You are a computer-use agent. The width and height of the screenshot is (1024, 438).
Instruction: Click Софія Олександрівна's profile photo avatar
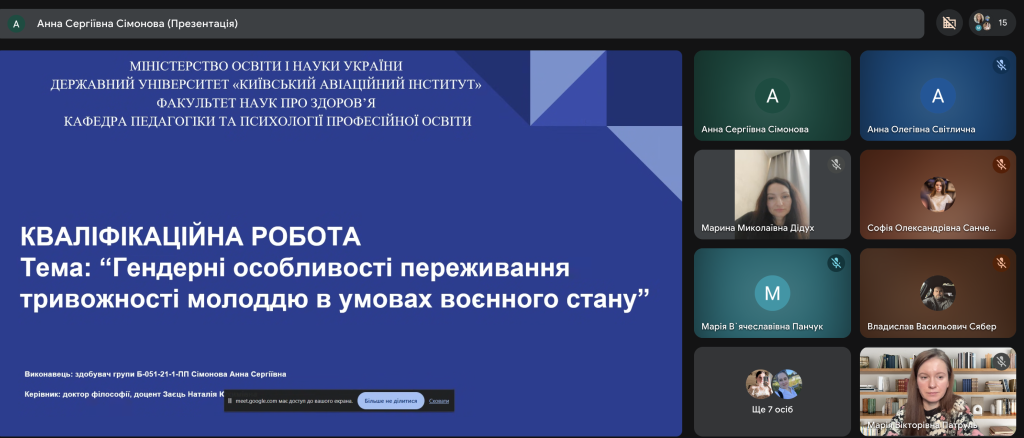point(937,194)
